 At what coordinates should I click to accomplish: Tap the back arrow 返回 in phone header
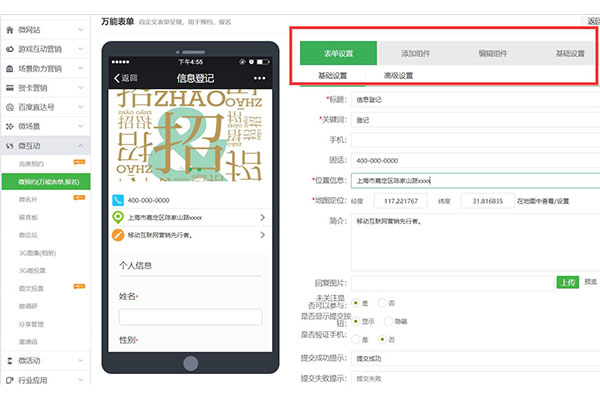pyautogui.click(x=126, y=78)
